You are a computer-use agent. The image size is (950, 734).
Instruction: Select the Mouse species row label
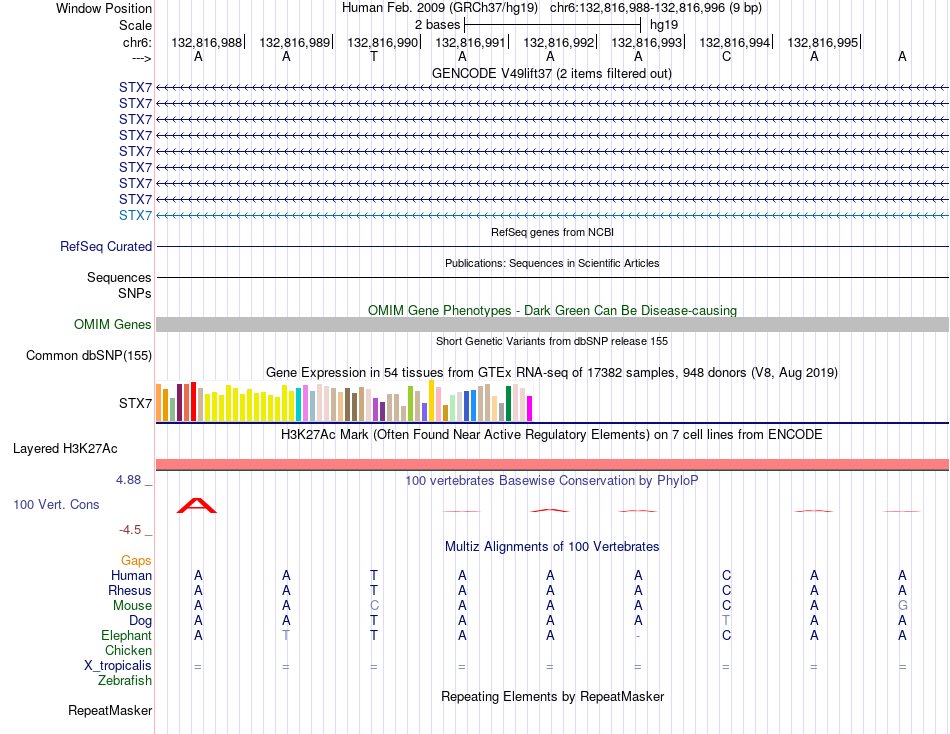[132, 606]
